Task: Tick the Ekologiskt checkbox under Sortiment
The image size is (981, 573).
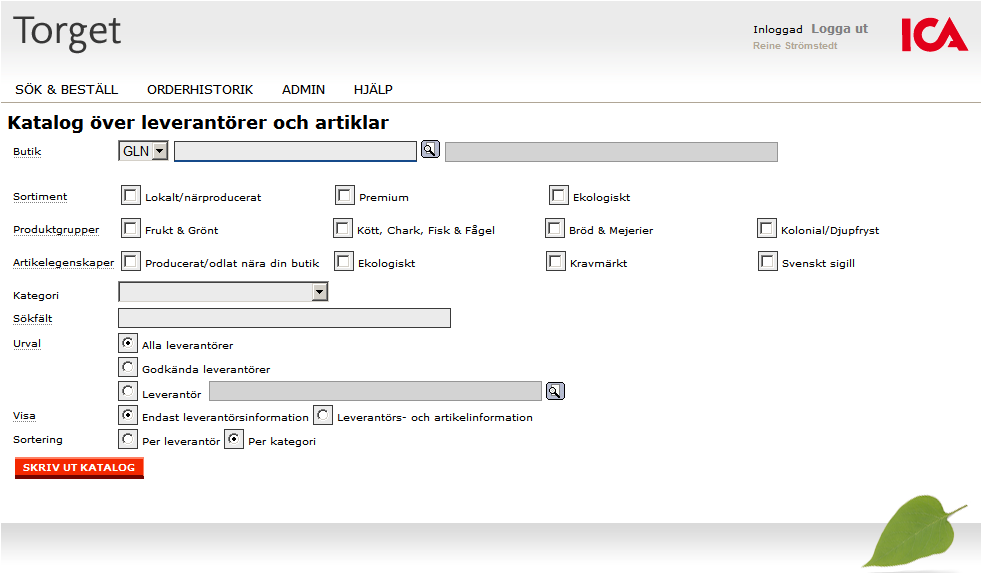Action: click(559, 195)
